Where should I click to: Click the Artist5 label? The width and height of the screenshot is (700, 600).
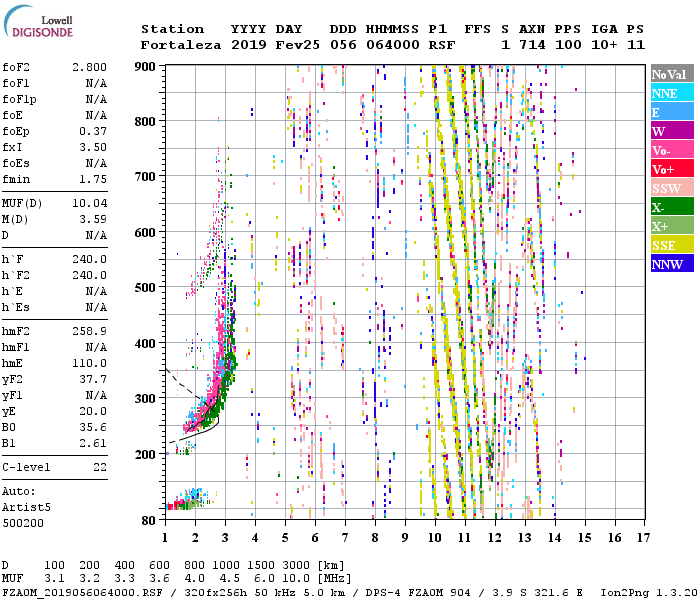26,507
